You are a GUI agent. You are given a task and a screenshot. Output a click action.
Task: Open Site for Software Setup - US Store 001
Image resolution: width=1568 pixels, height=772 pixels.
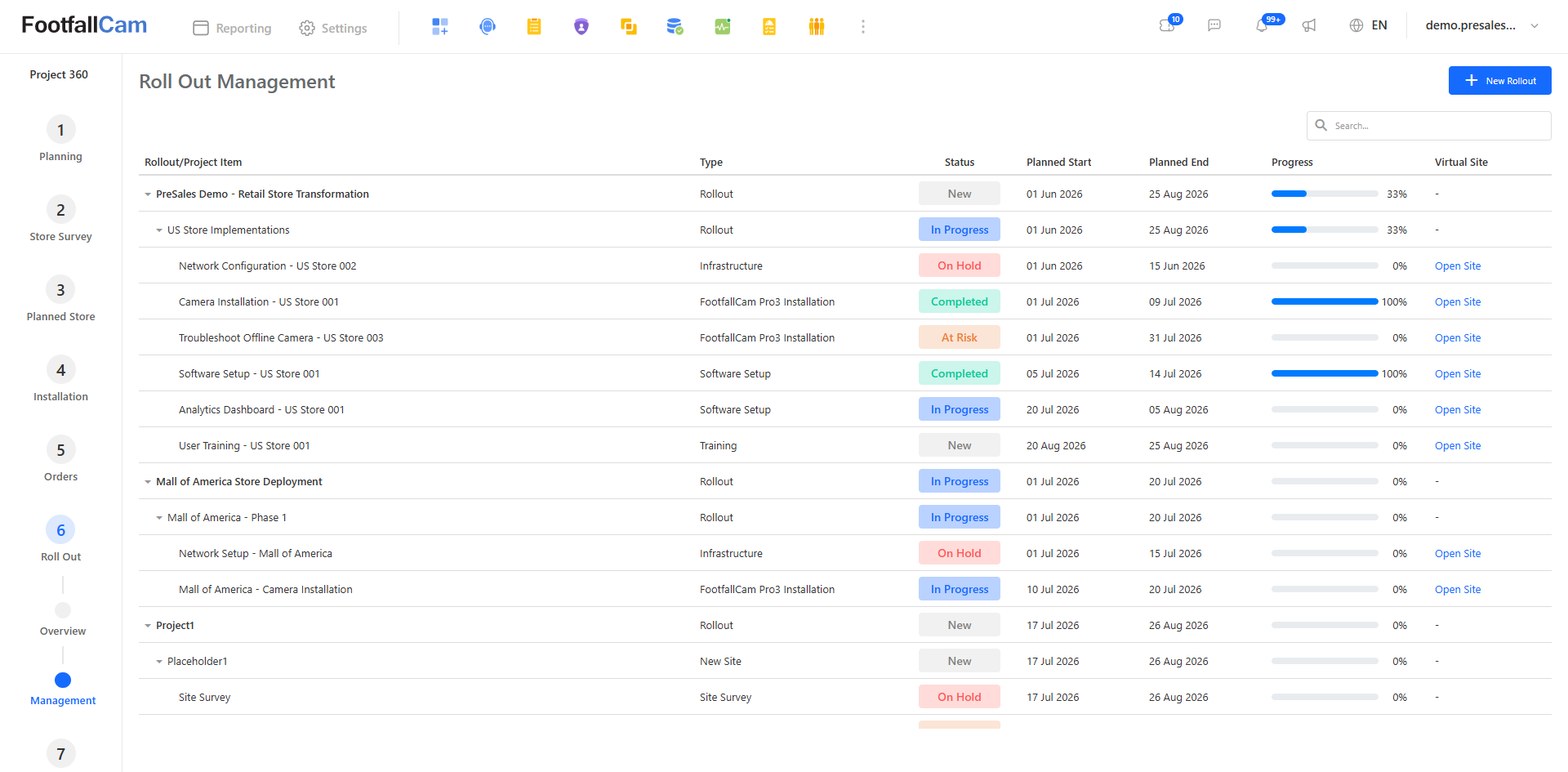click(x=1458, y=374)
